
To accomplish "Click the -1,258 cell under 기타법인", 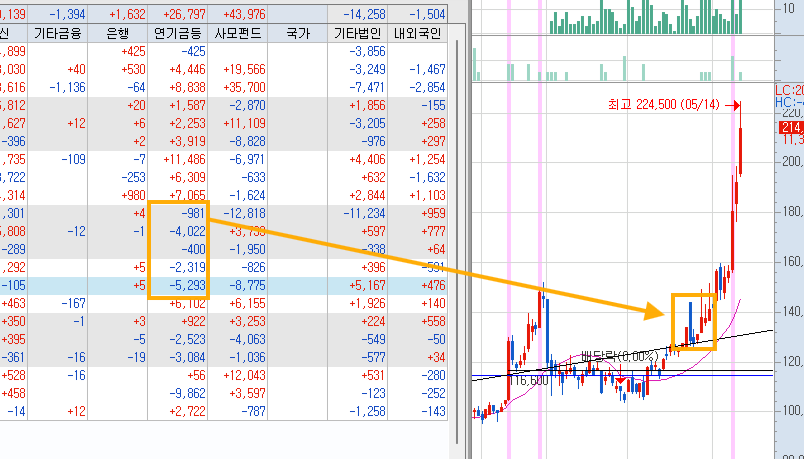I will click(367, 411).
